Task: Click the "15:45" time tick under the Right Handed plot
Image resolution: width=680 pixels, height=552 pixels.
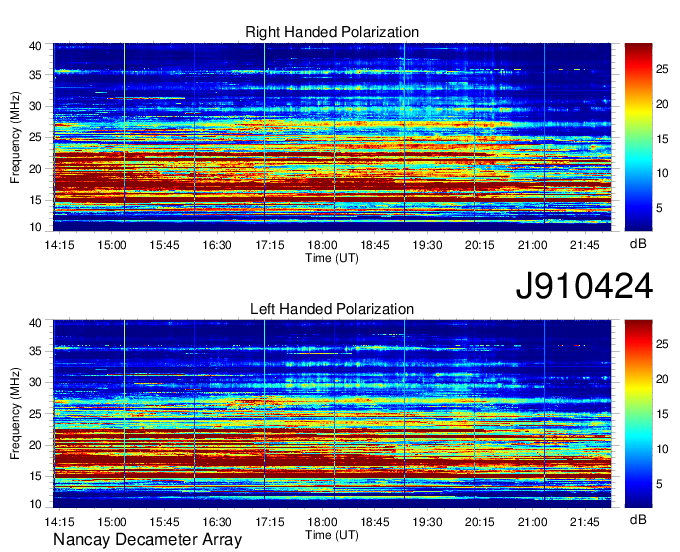Action: [164, 245]
